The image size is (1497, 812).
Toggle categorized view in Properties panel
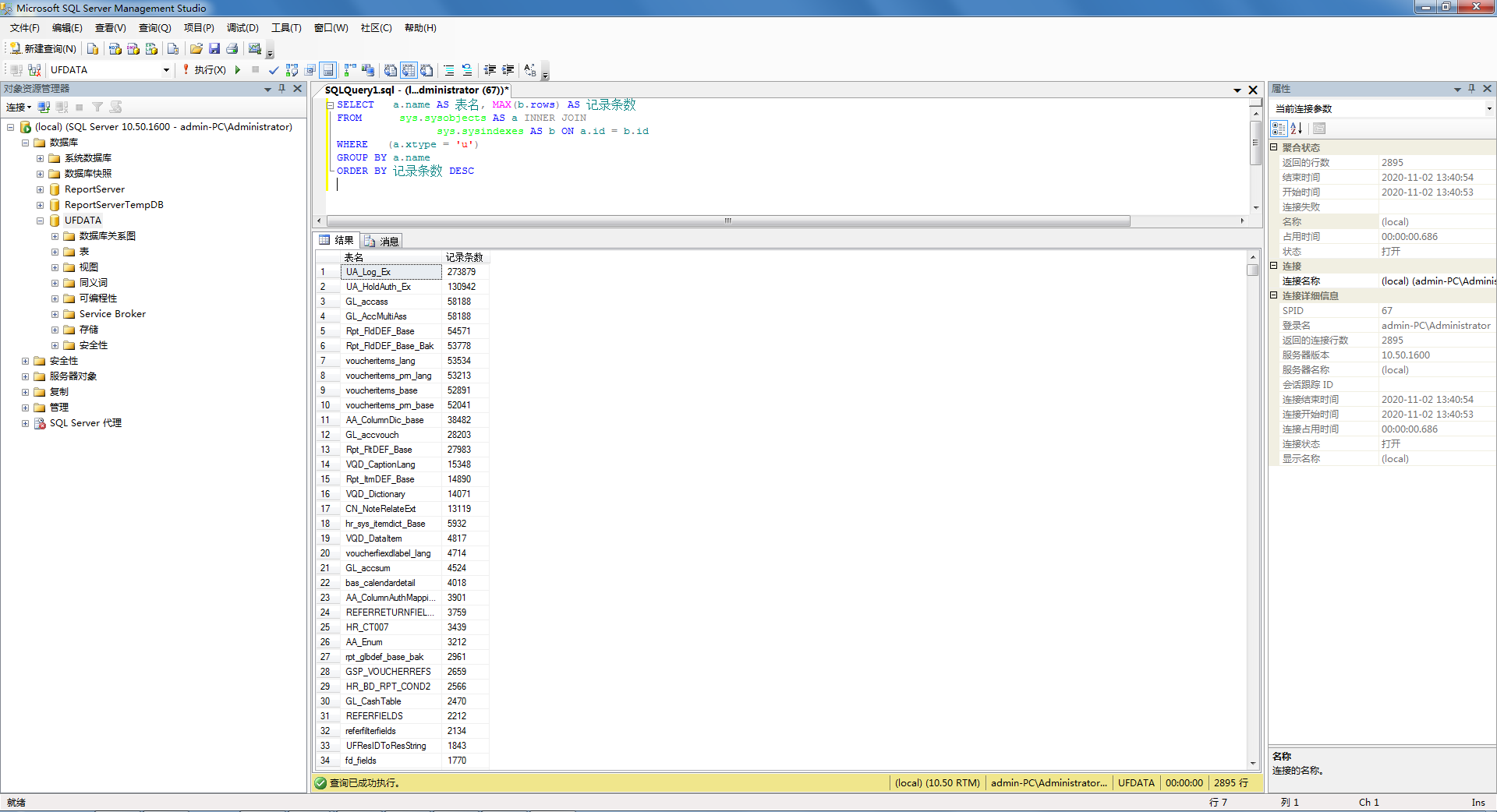[1279, 129]
